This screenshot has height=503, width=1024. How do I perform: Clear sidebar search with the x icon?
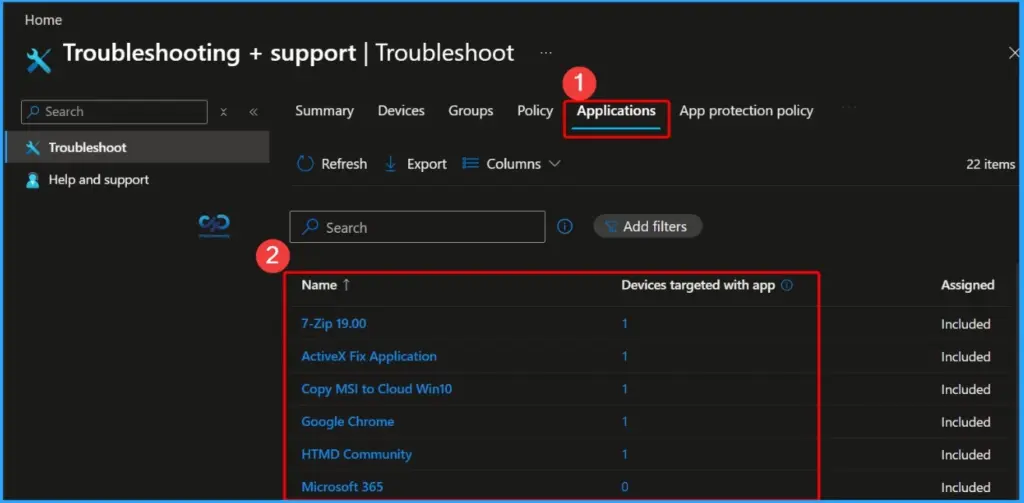point(223,112)
